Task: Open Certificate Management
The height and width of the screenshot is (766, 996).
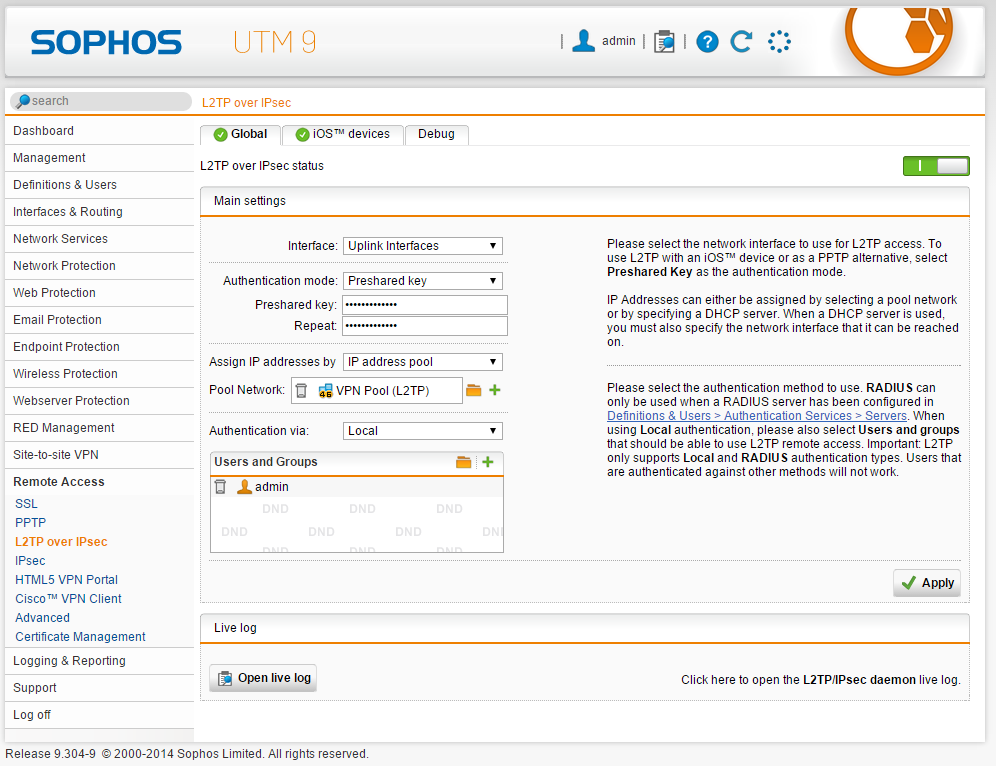Action: [81, 637]
